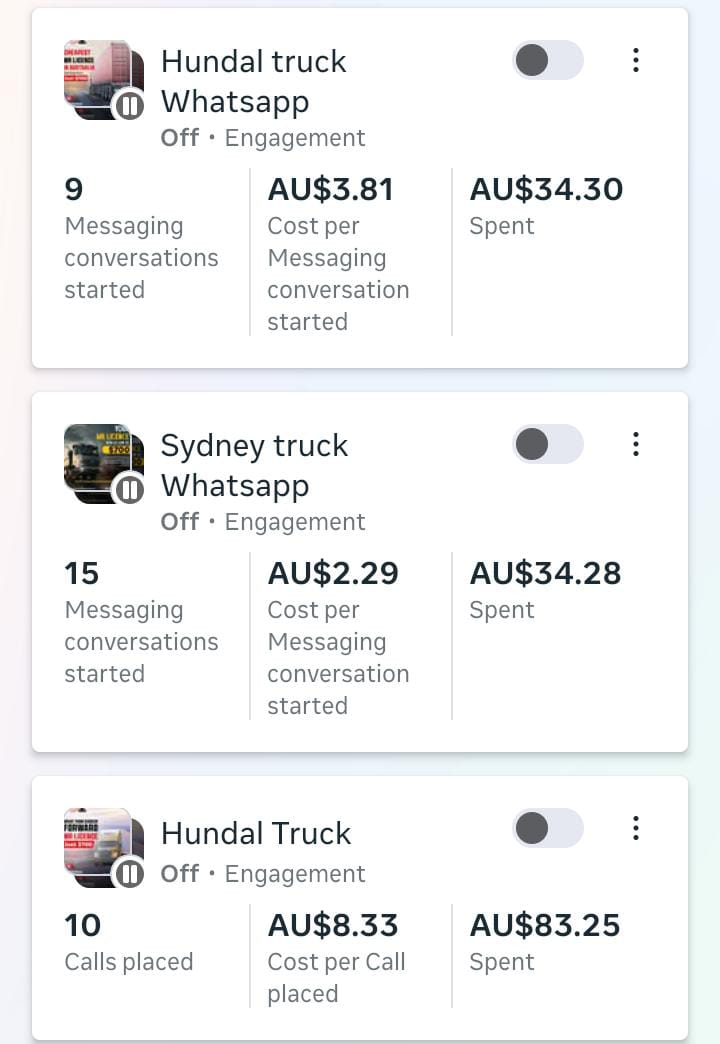
Task: Click pause badge on Hundal Truck calls ad
Action: (x=129, y=873)
